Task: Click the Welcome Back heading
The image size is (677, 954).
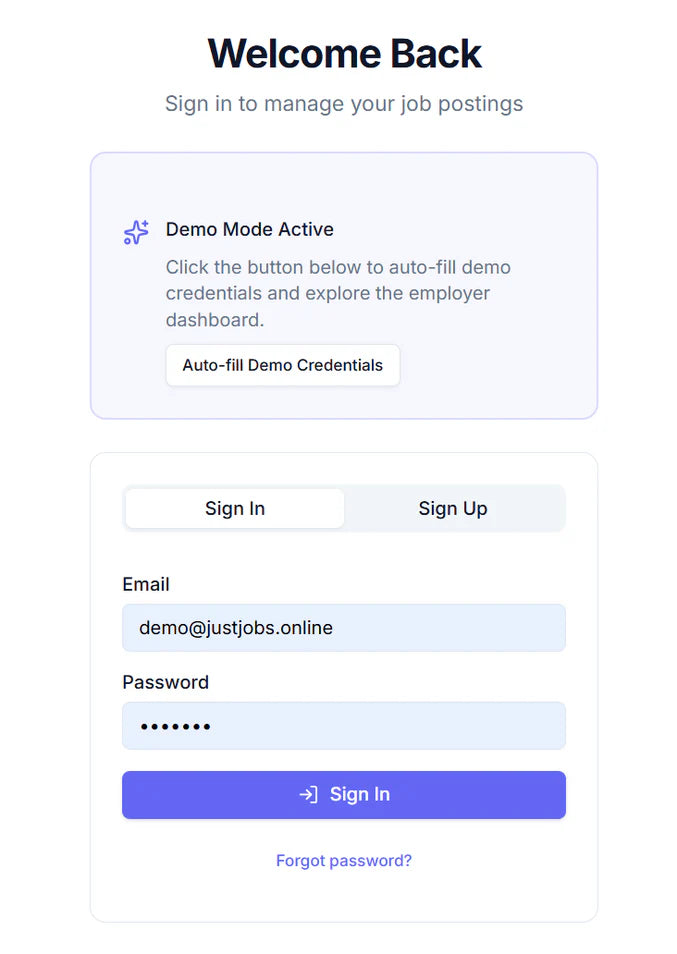Action: point(344,53)
